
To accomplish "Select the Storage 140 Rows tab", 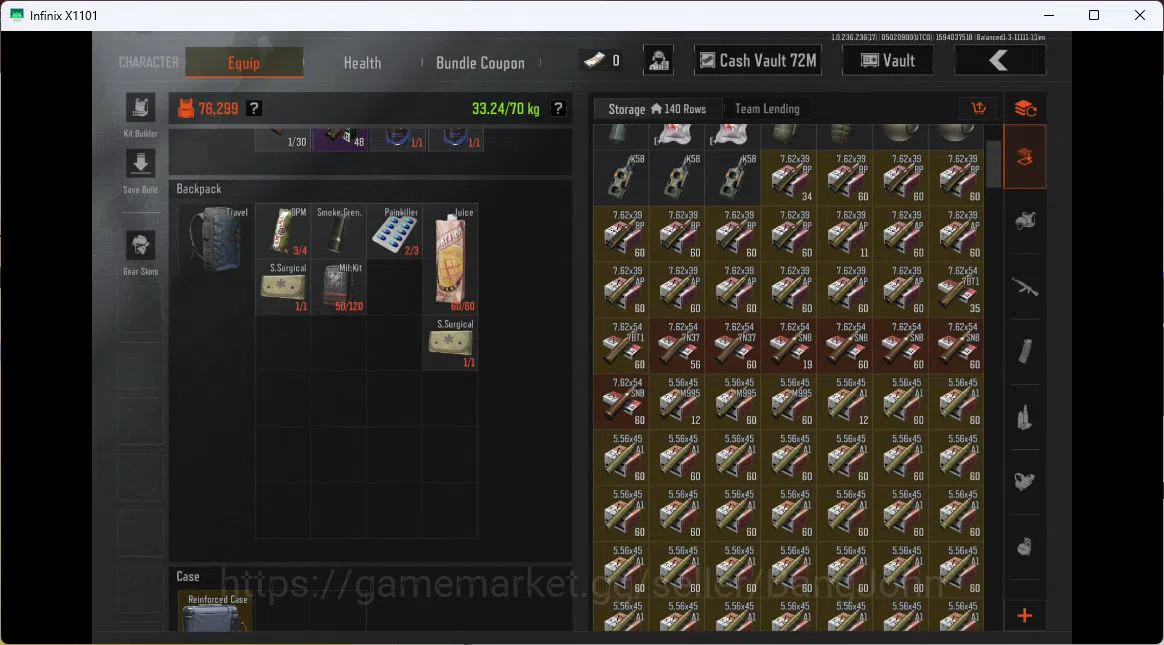I will (657, 109).
